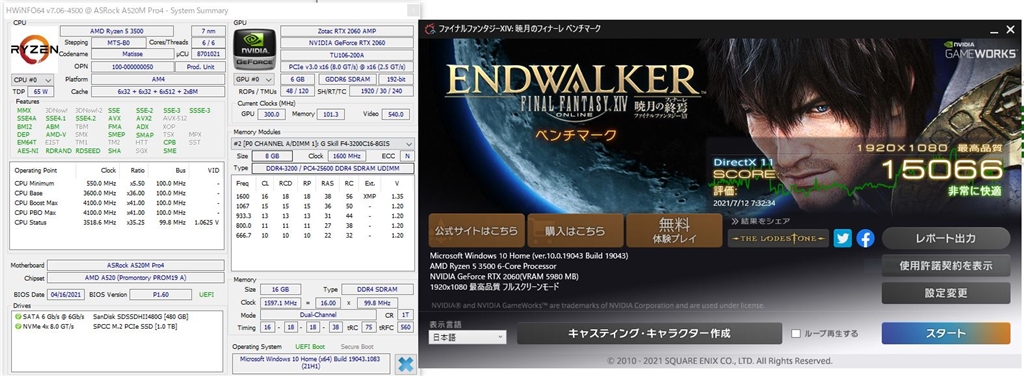The image size is (1024, 376).
Task: Click the Facebook share icon
Action: (865, 238)
